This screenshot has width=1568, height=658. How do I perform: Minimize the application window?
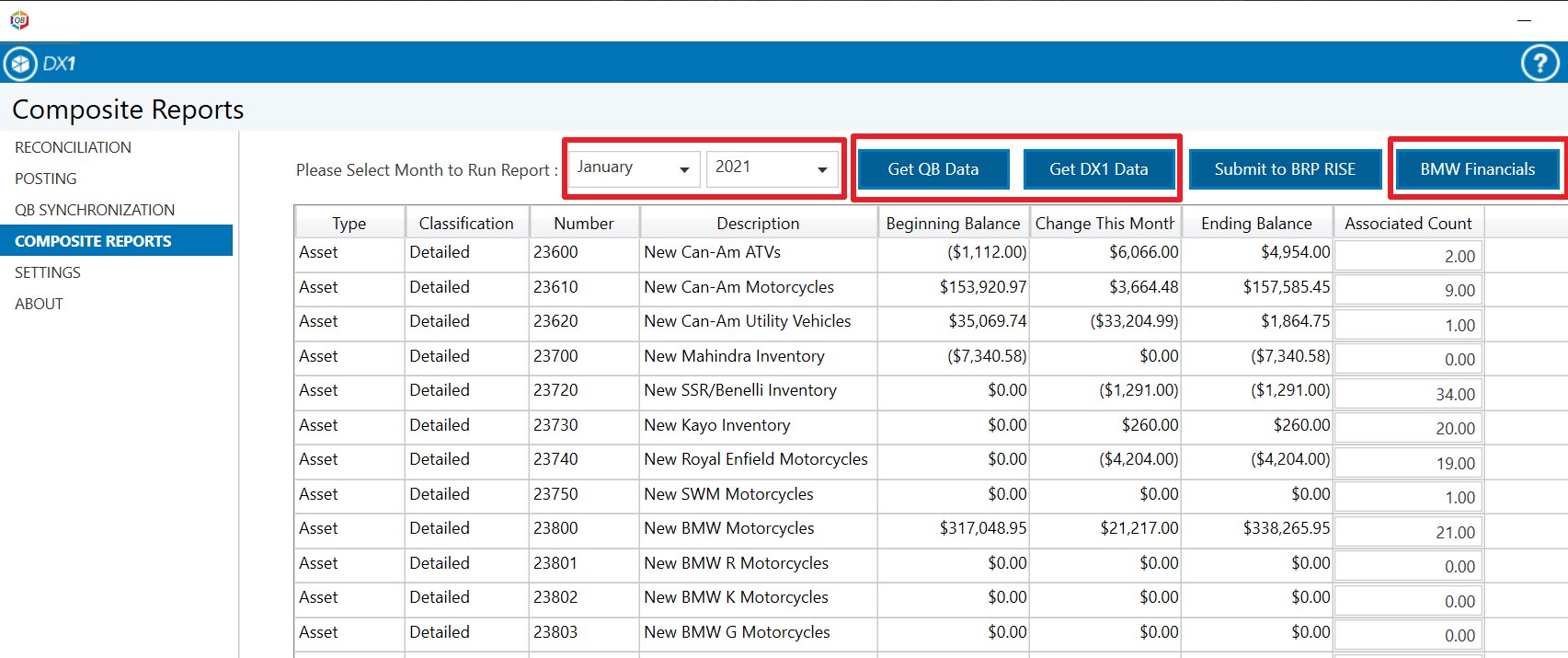(x=1524, y=20)
